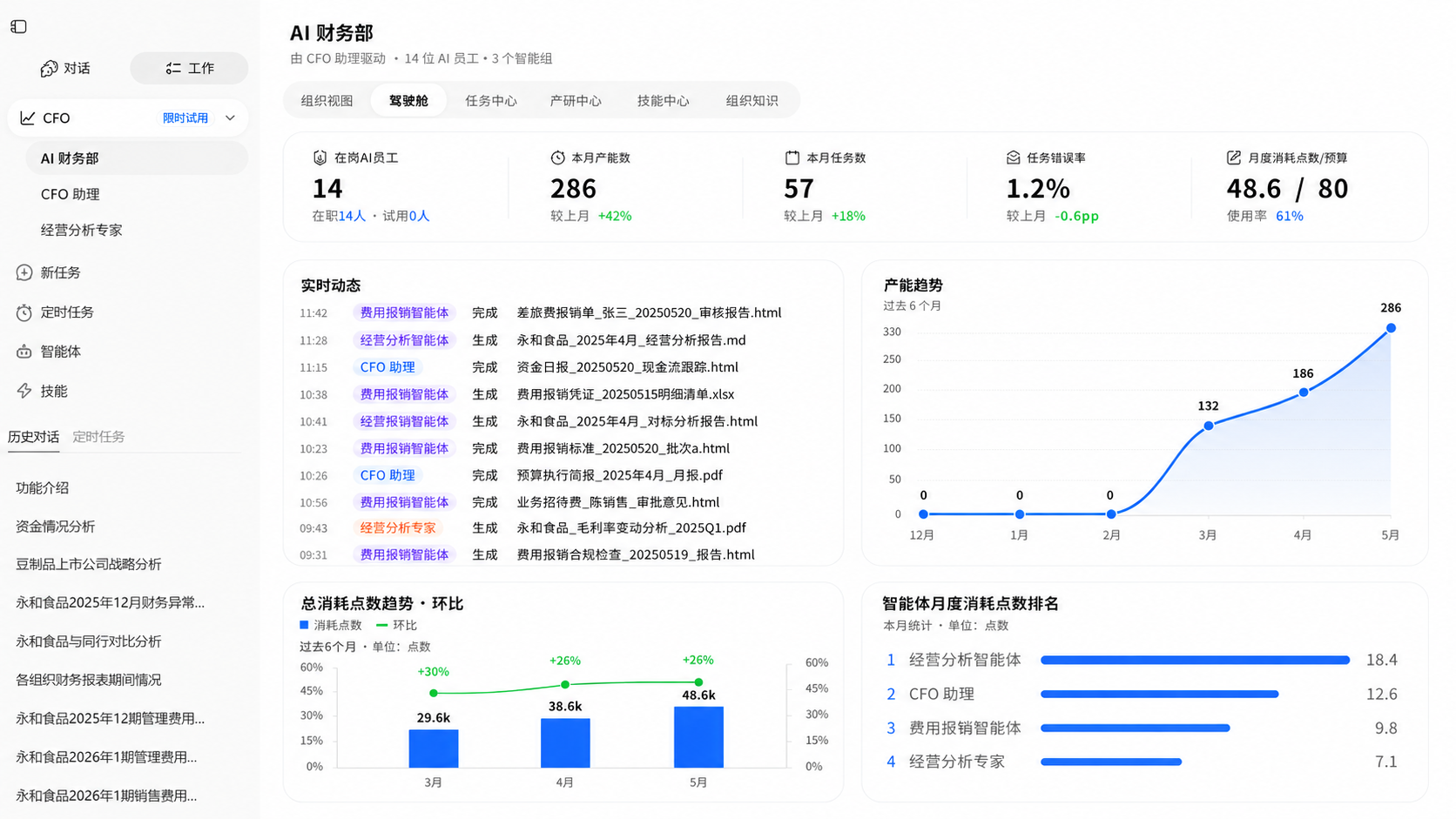
Task: Open 资金日报_20250520_现金流跟踪.html
Action: tap(627, 367)
